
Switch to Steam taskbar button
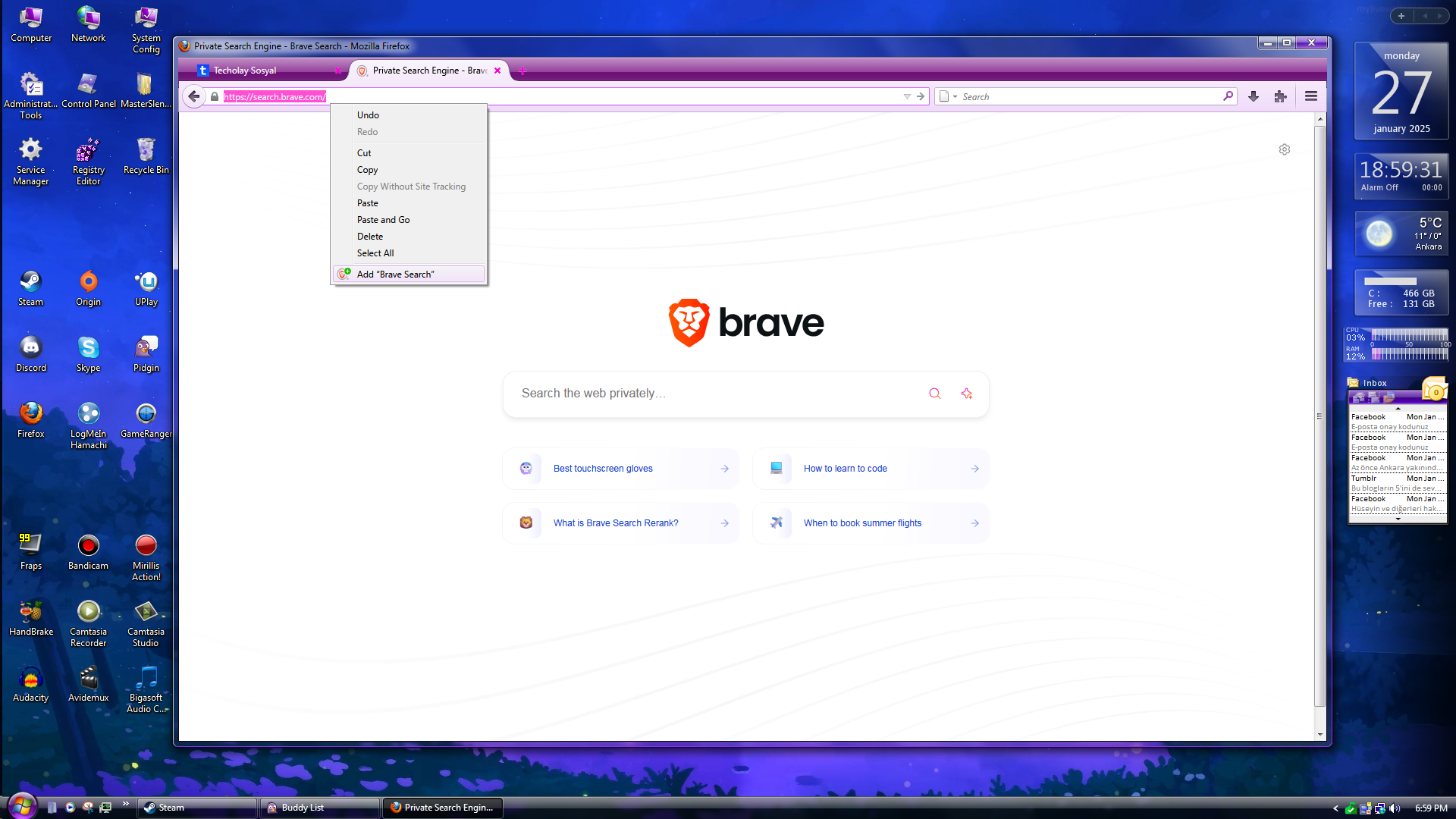pyautogui.click(x=197, y=808)
